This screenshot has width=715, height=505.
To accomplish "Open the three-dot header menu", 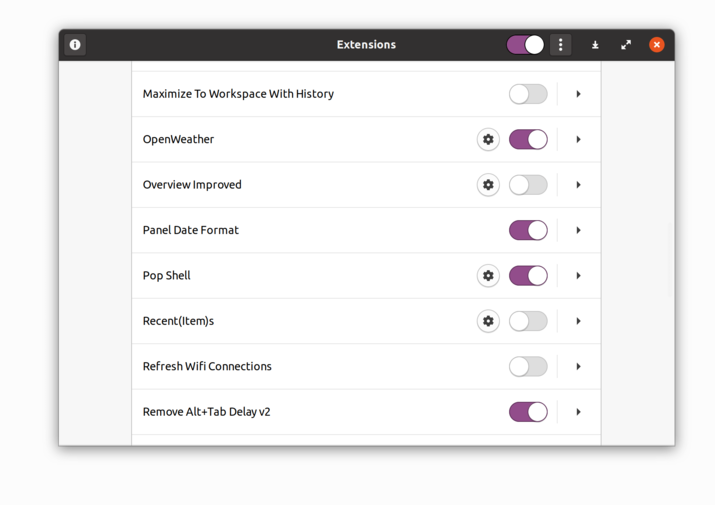I will (561, 45).
